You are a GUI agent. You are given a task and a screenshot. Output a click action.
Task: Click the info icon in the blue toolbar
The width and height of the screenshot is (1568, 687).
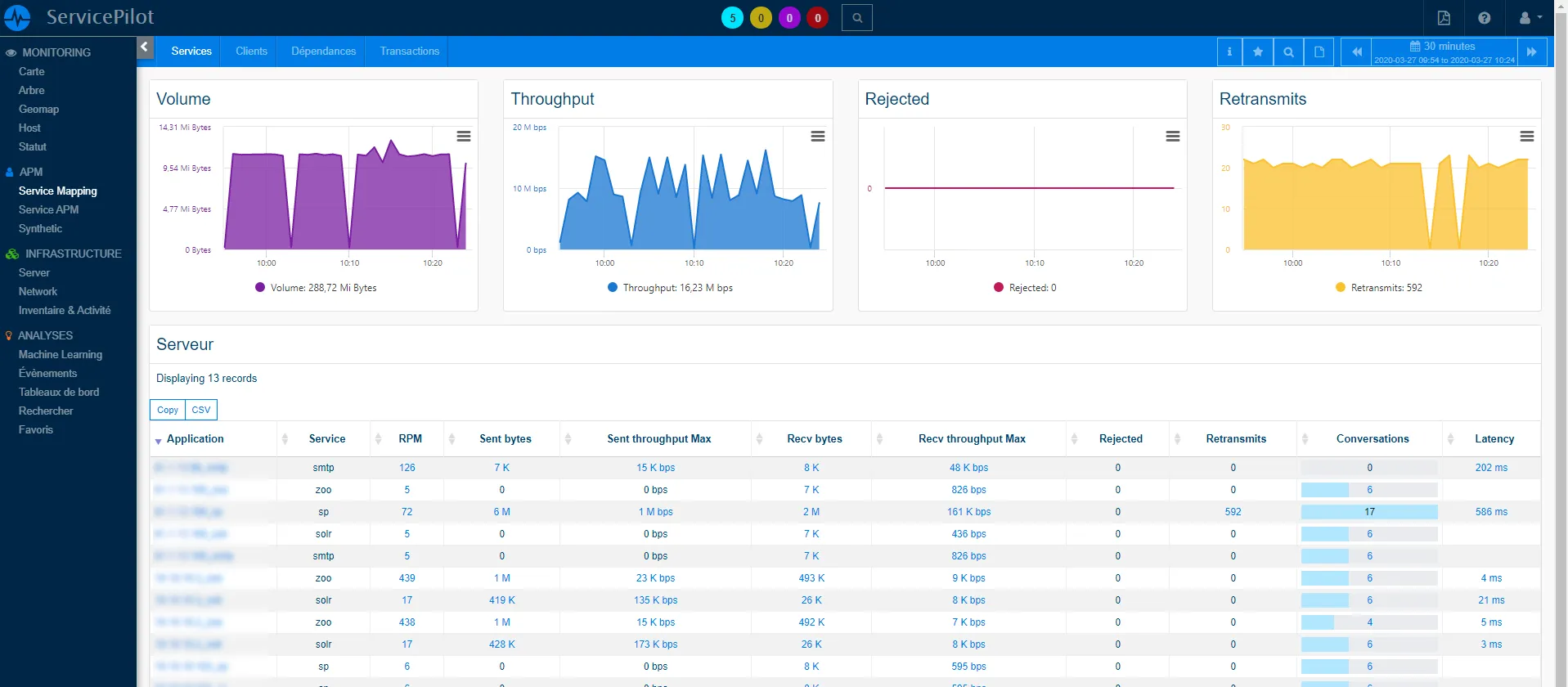point(1229,52)
